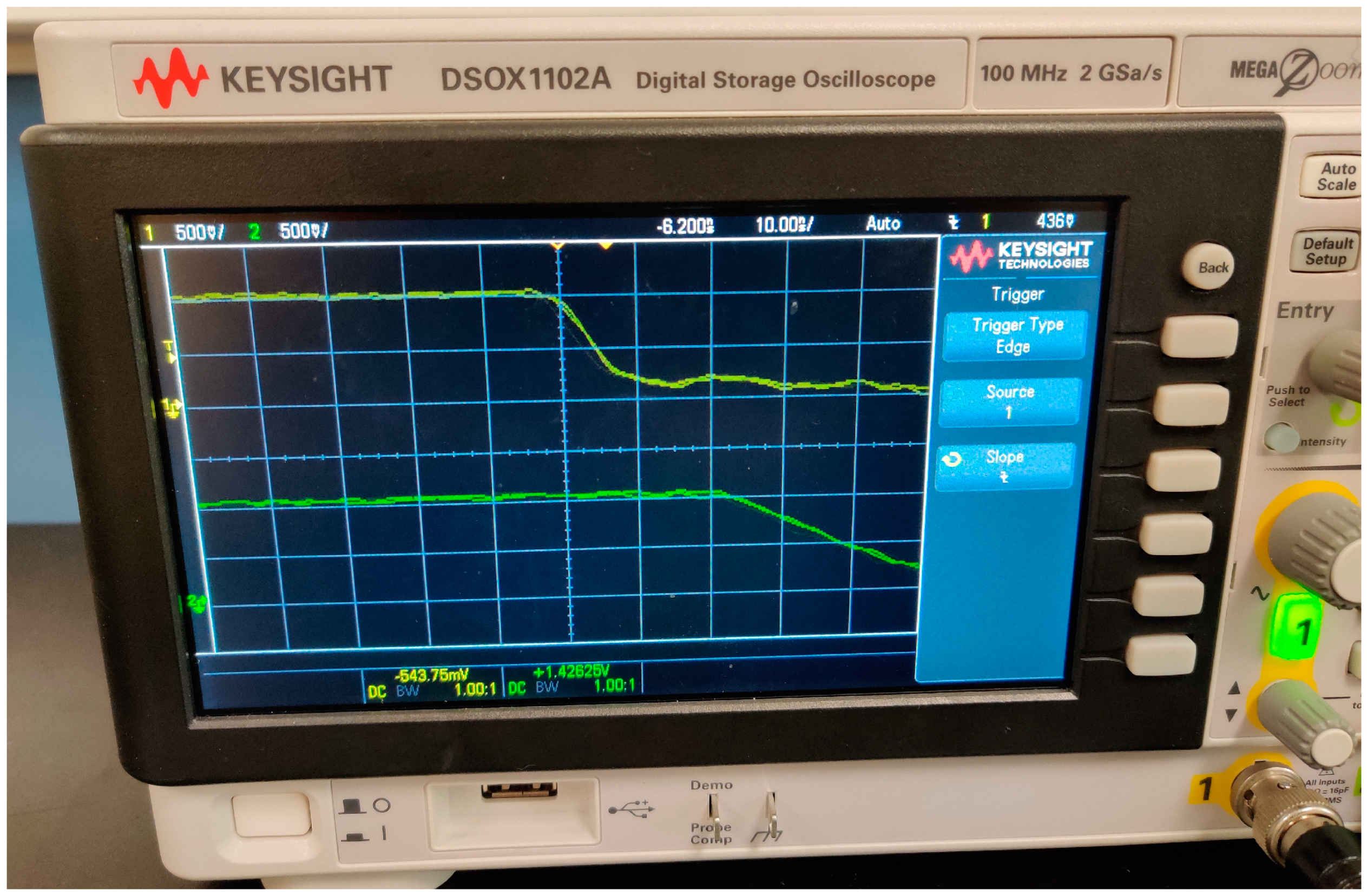This screenshot has width=1367, height=896.
Task: Push the sixth blank softkey at bottom
Action: (x=1160, y=655)
